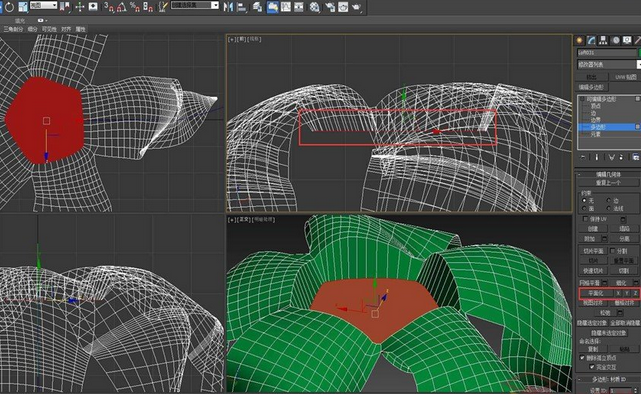Open the 属性 ribbon tab
641x394 pixels.
pos(81,29)
